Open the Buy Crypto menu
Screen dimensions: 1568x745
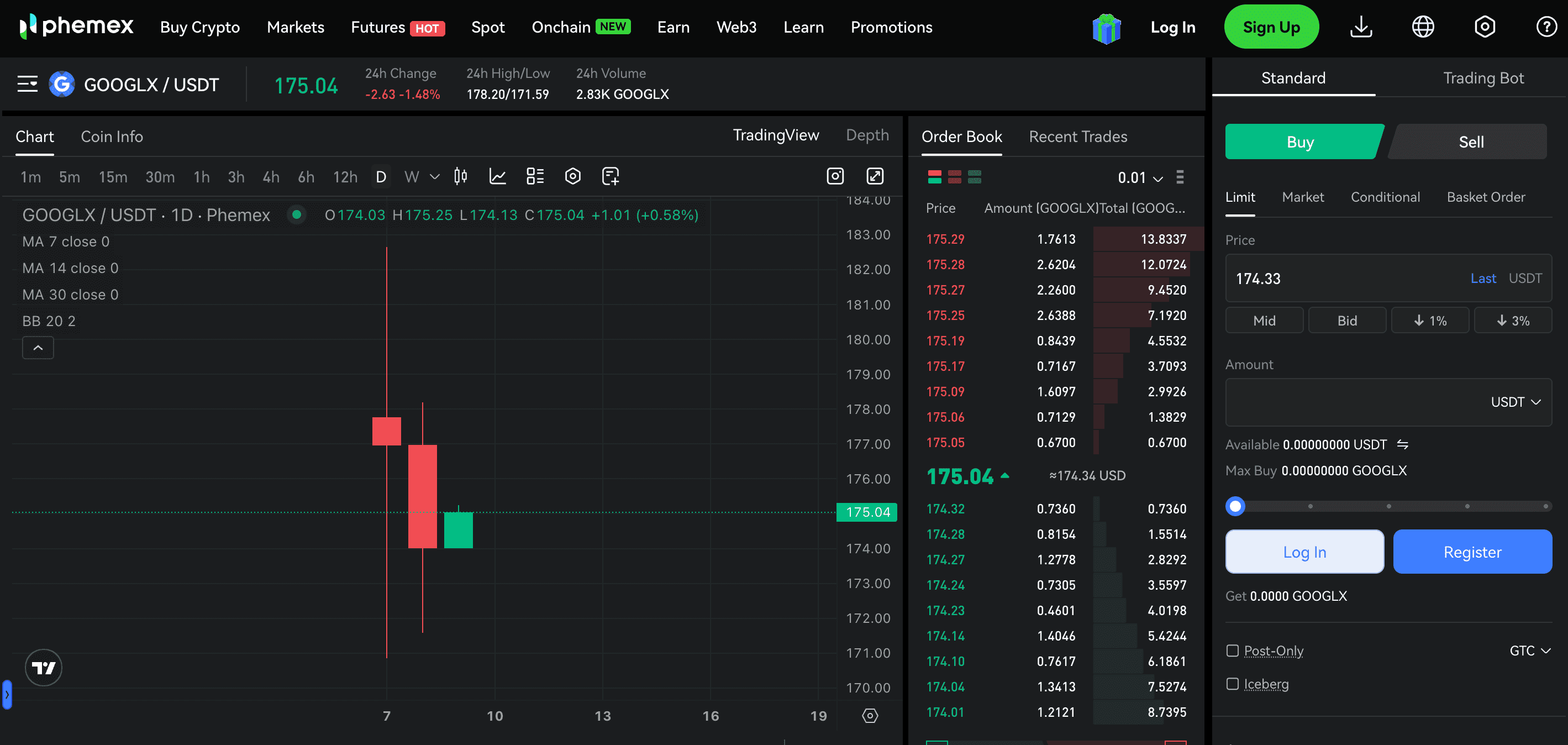click(199, 28)
